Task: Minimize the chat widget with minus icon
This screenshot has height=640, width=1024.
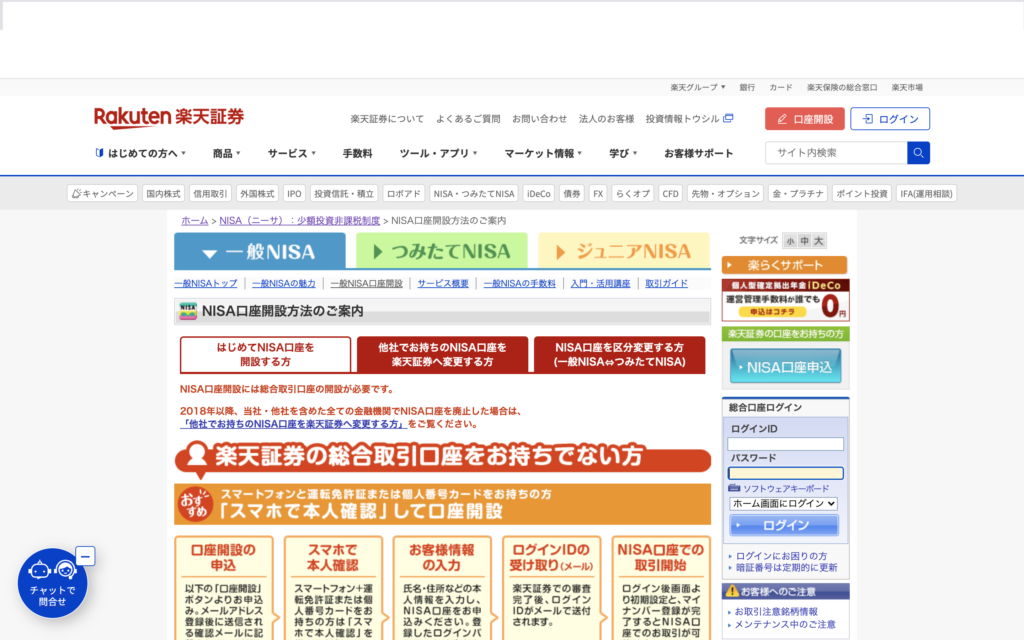Action: click(x=85, y=556)
